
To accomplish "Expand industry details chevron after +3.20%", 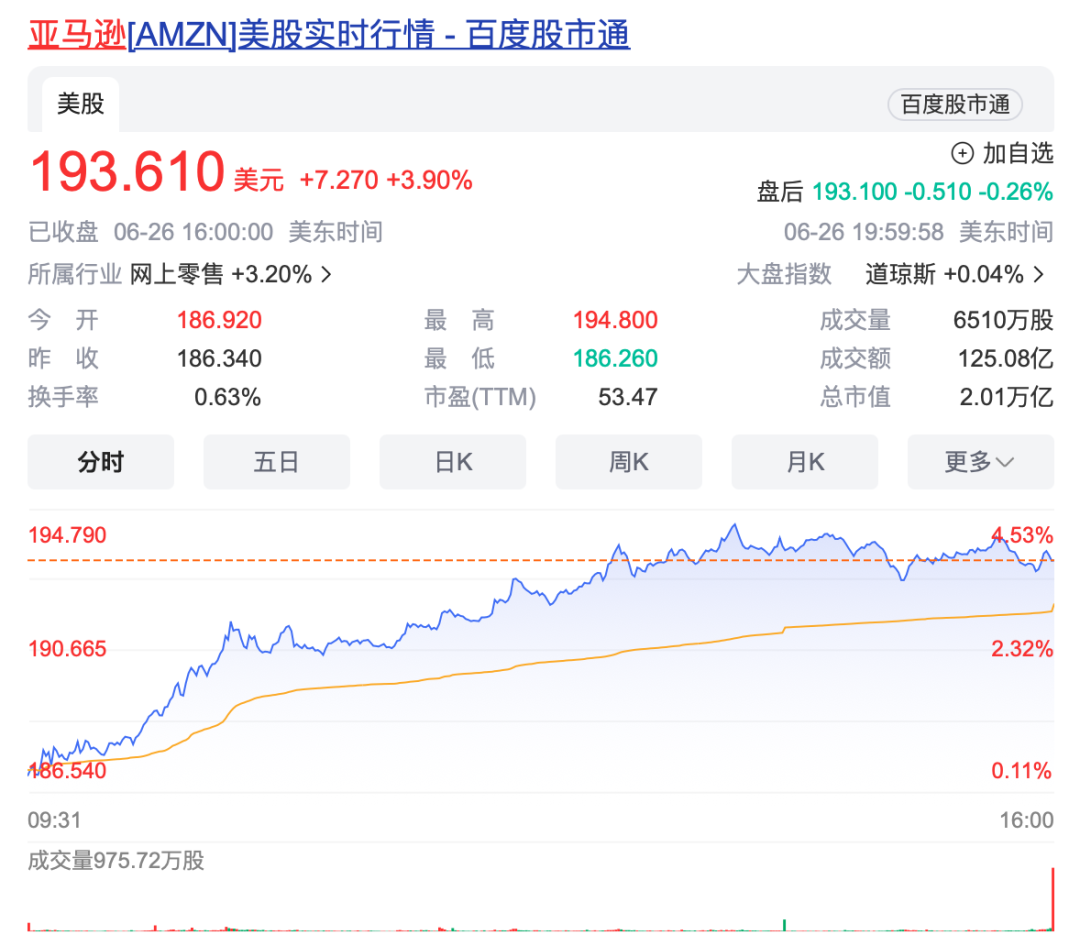I will (x=326, y=275).
